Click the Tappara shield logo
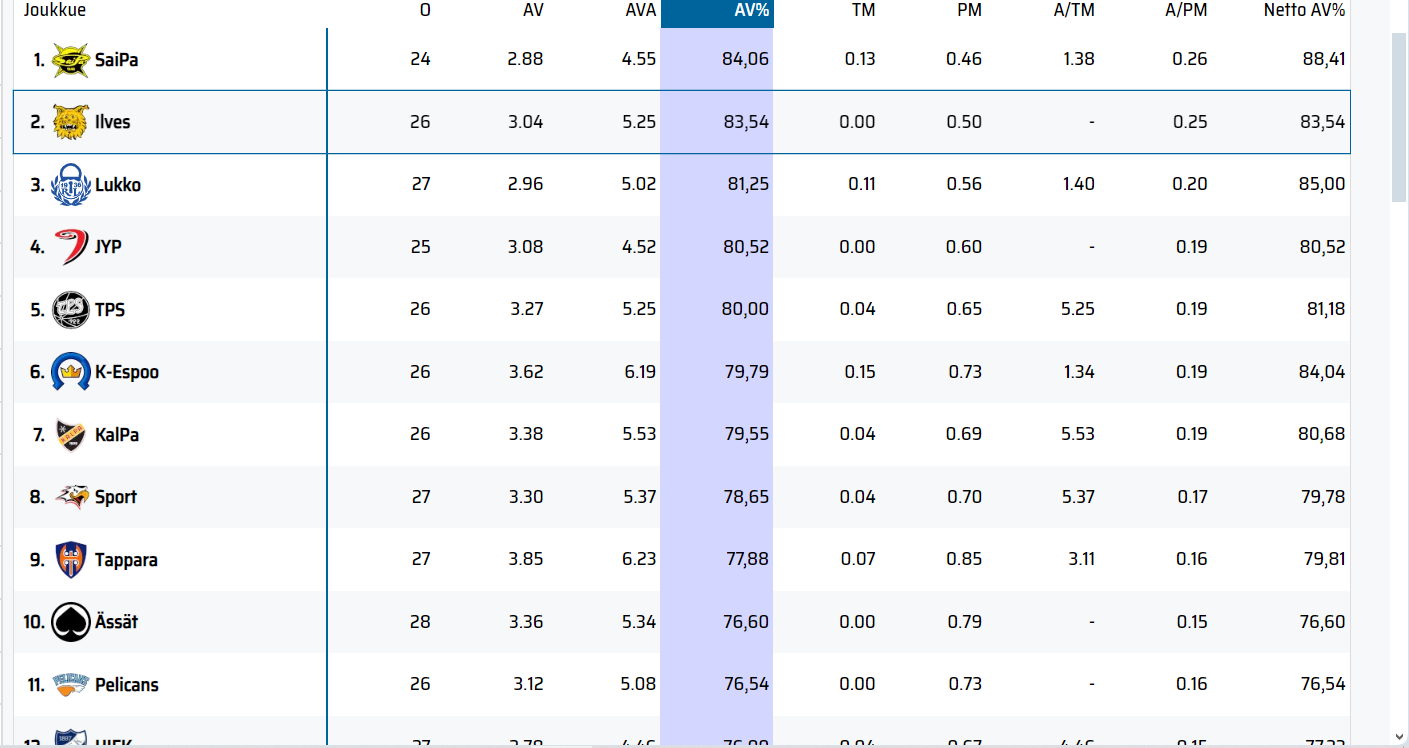Image resolution: width=1409 pixels, height=748 pixels. [x=70, y=560]
